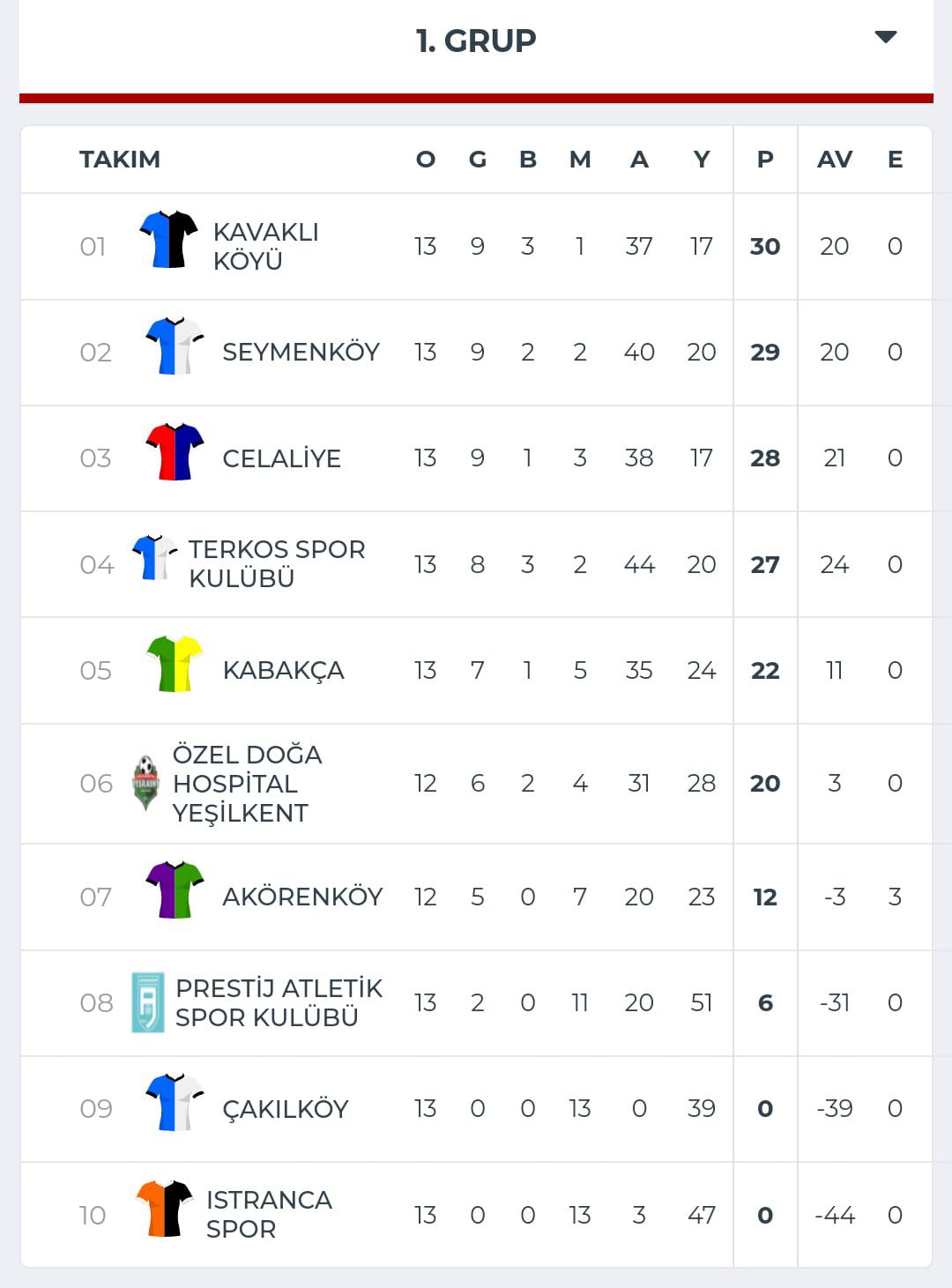This screenshot has width=952, height=1288.
Task: Open the AKÖRENKÖY team name
Action: tap(302, 897)
